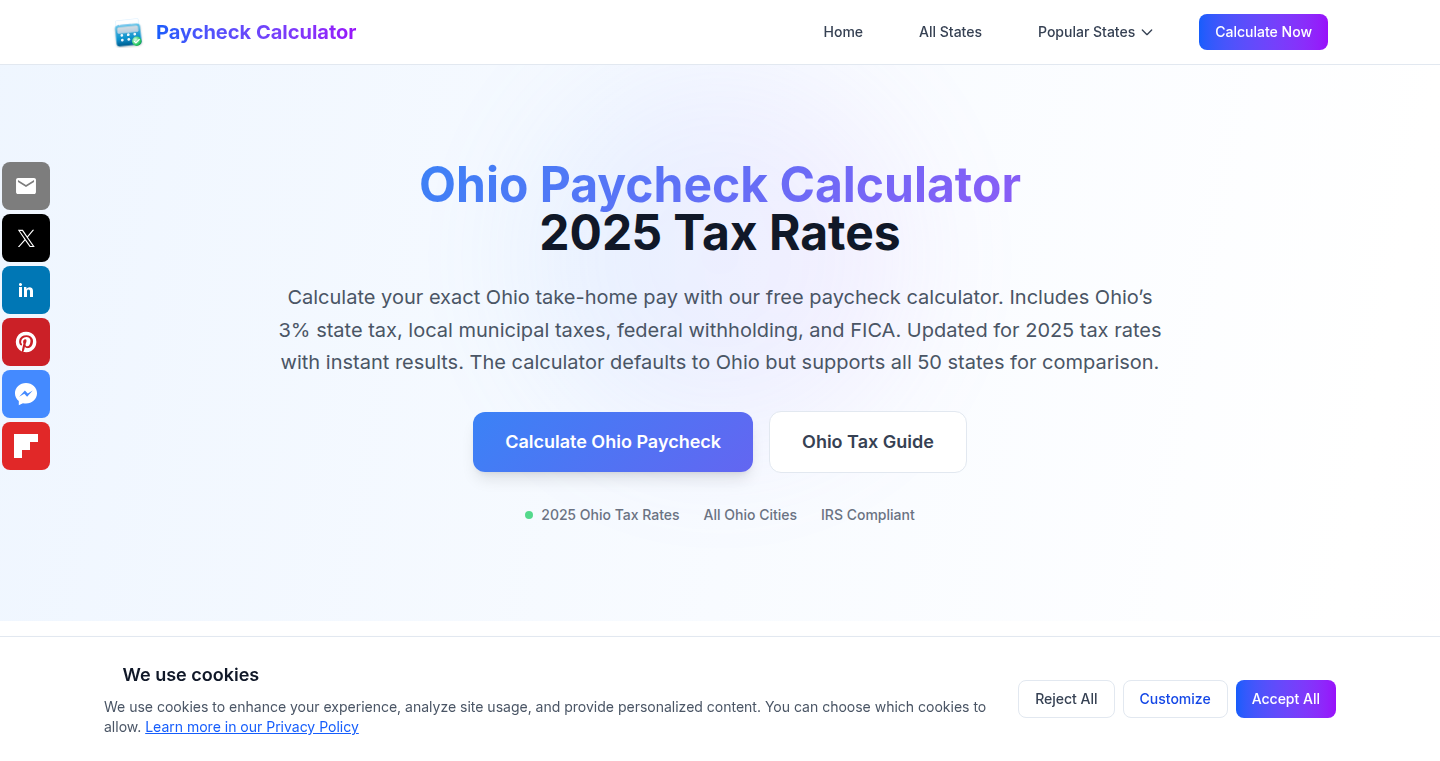Share via Messenger icon
This screenshot has height=761, width=1440.
(x=26, y=394)
